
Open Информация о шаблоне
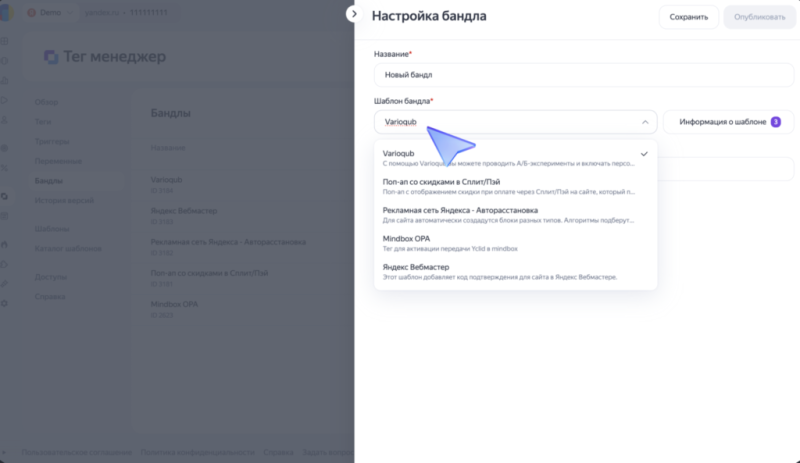click(x=729, y=122)
